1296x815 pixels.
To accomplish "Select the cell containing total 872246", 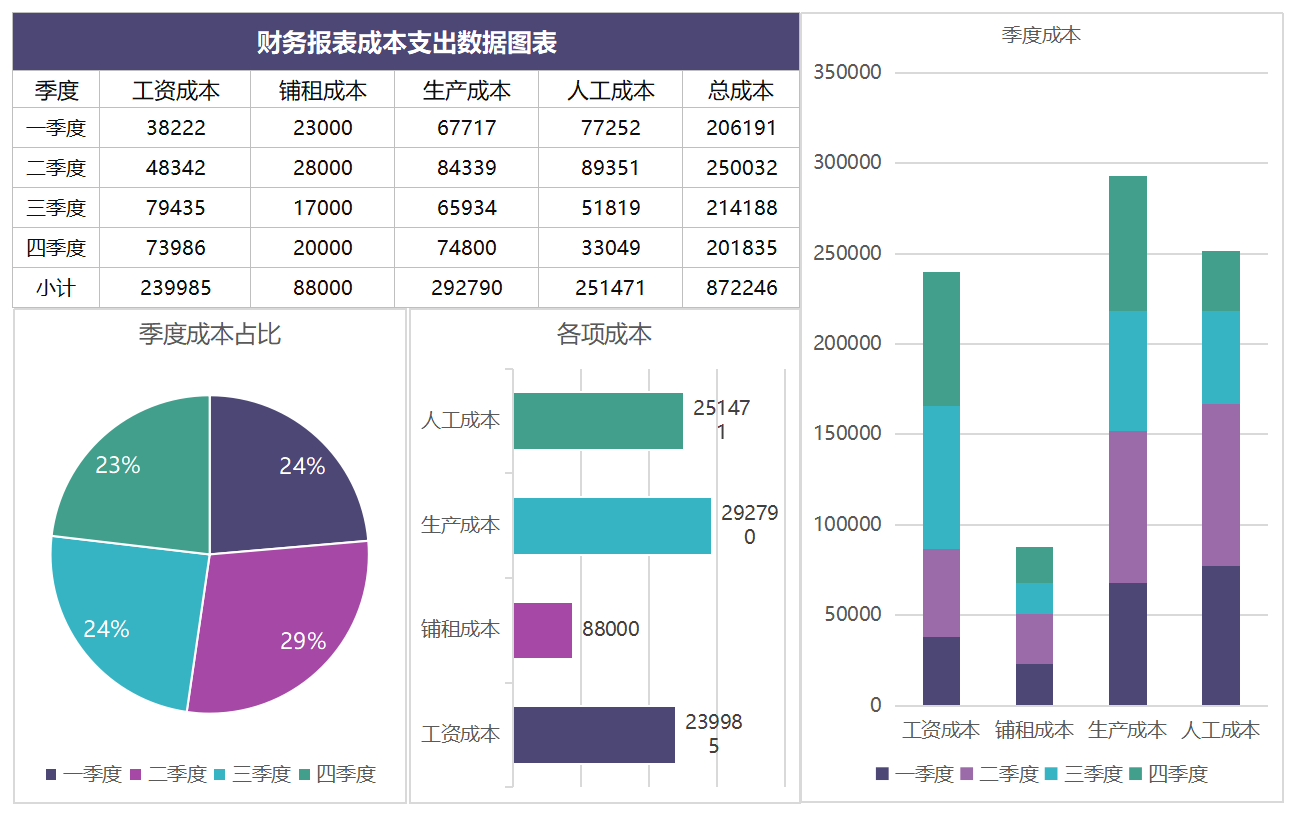I will click(740, 287).
